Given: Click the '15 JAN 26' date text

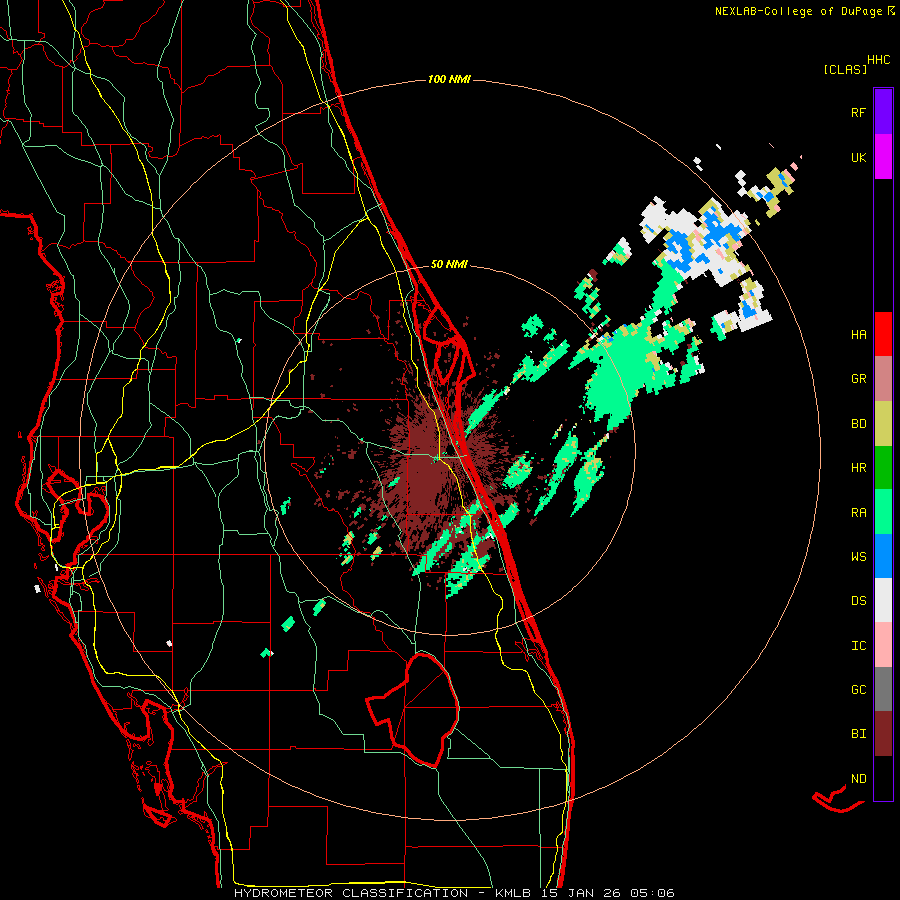Looking at the screenshot, I should pyautogui.click(x=581, y=893).
